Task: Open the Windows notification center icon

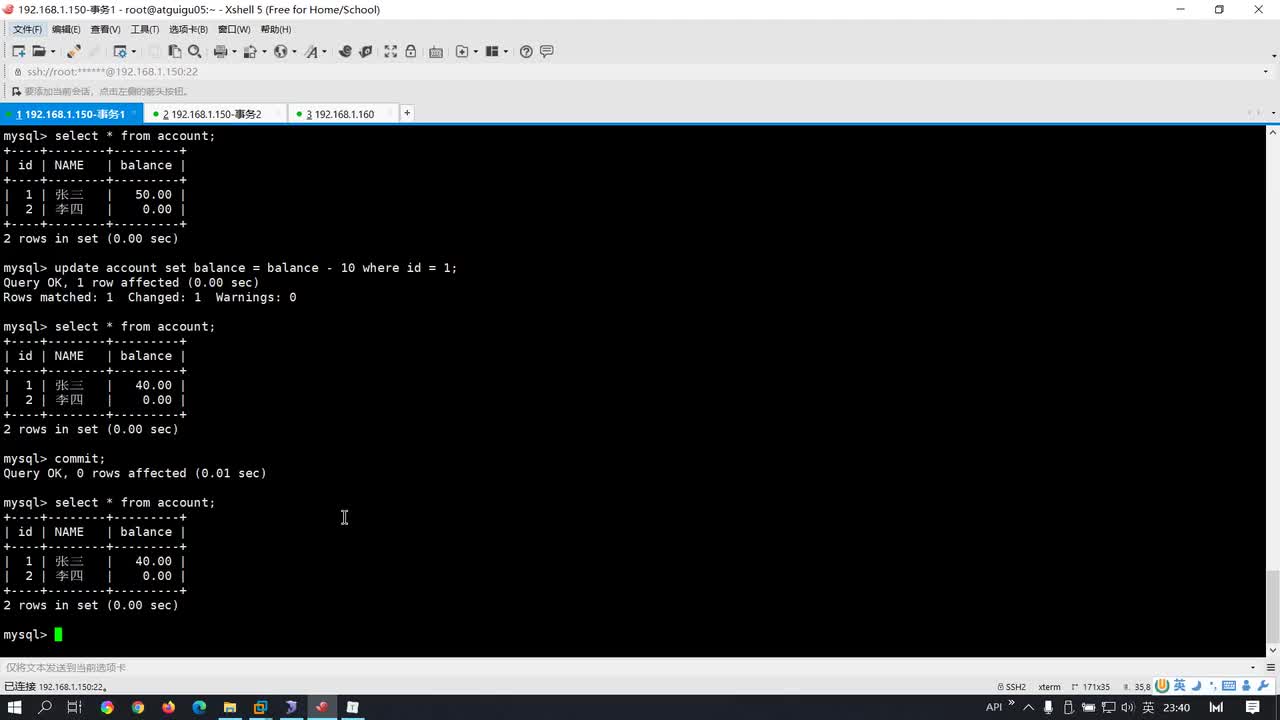Action: click(1252, 707)
